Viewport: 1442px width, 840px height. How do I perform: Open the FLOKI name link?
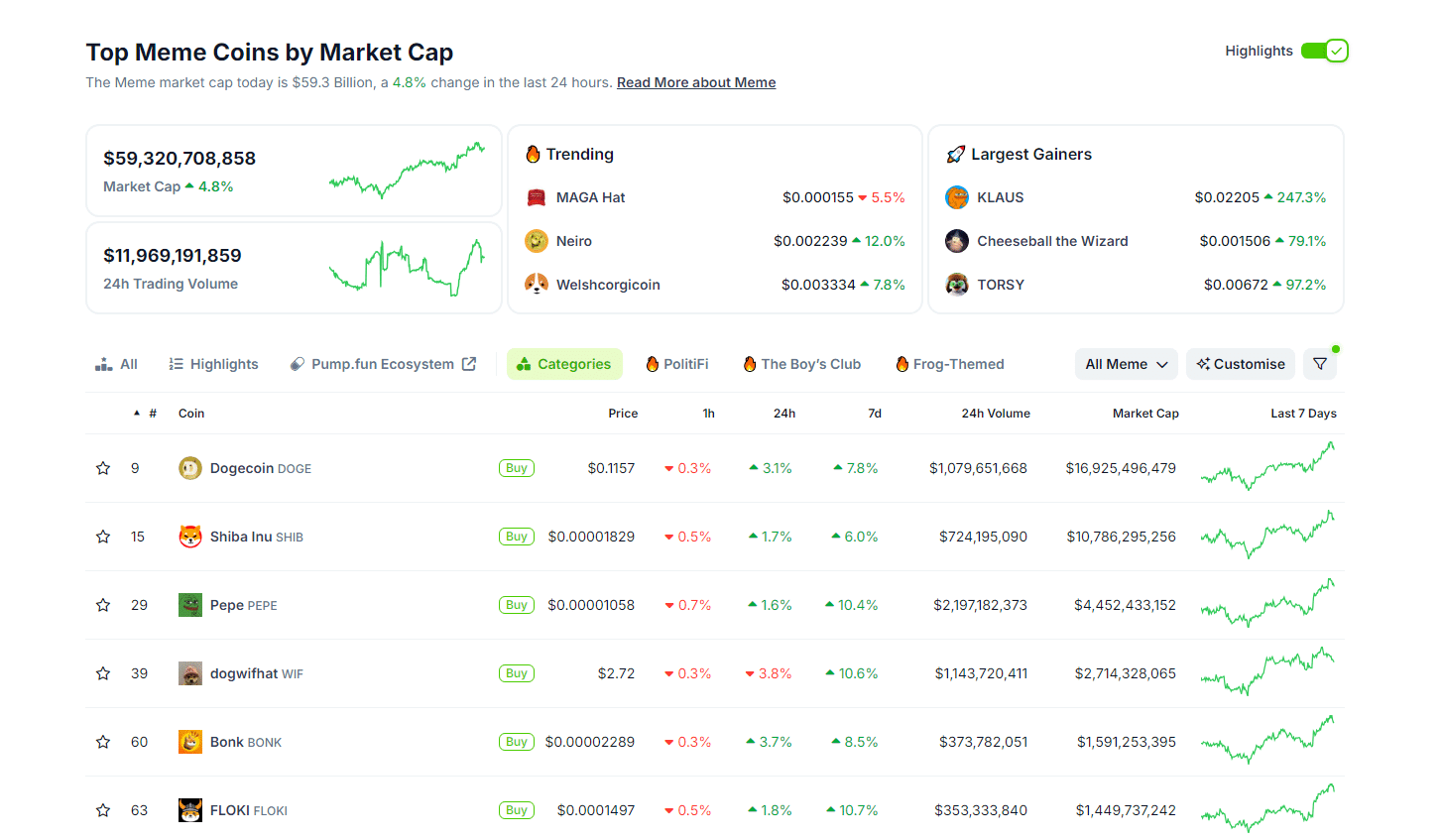coord(249,810)
